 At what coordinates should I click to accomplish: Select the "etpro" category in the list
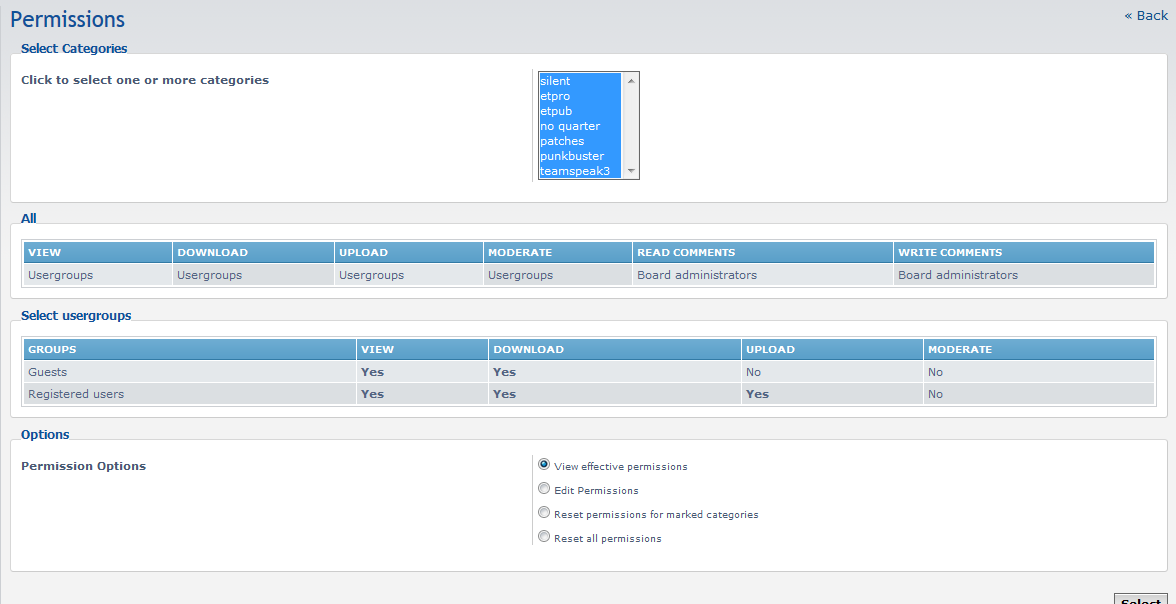click(554, 96)
